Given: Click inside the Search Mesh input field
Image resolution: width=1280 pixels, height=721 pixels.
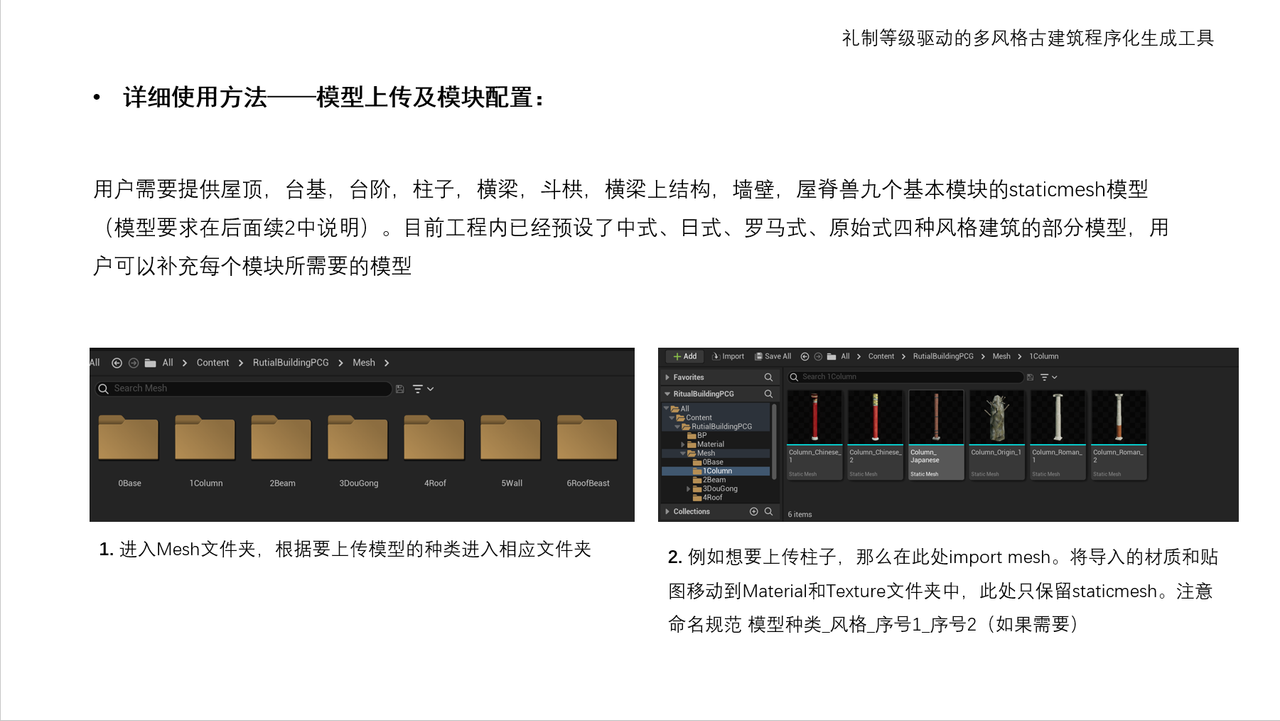Looking at the screenshot, I should (240, 388).
